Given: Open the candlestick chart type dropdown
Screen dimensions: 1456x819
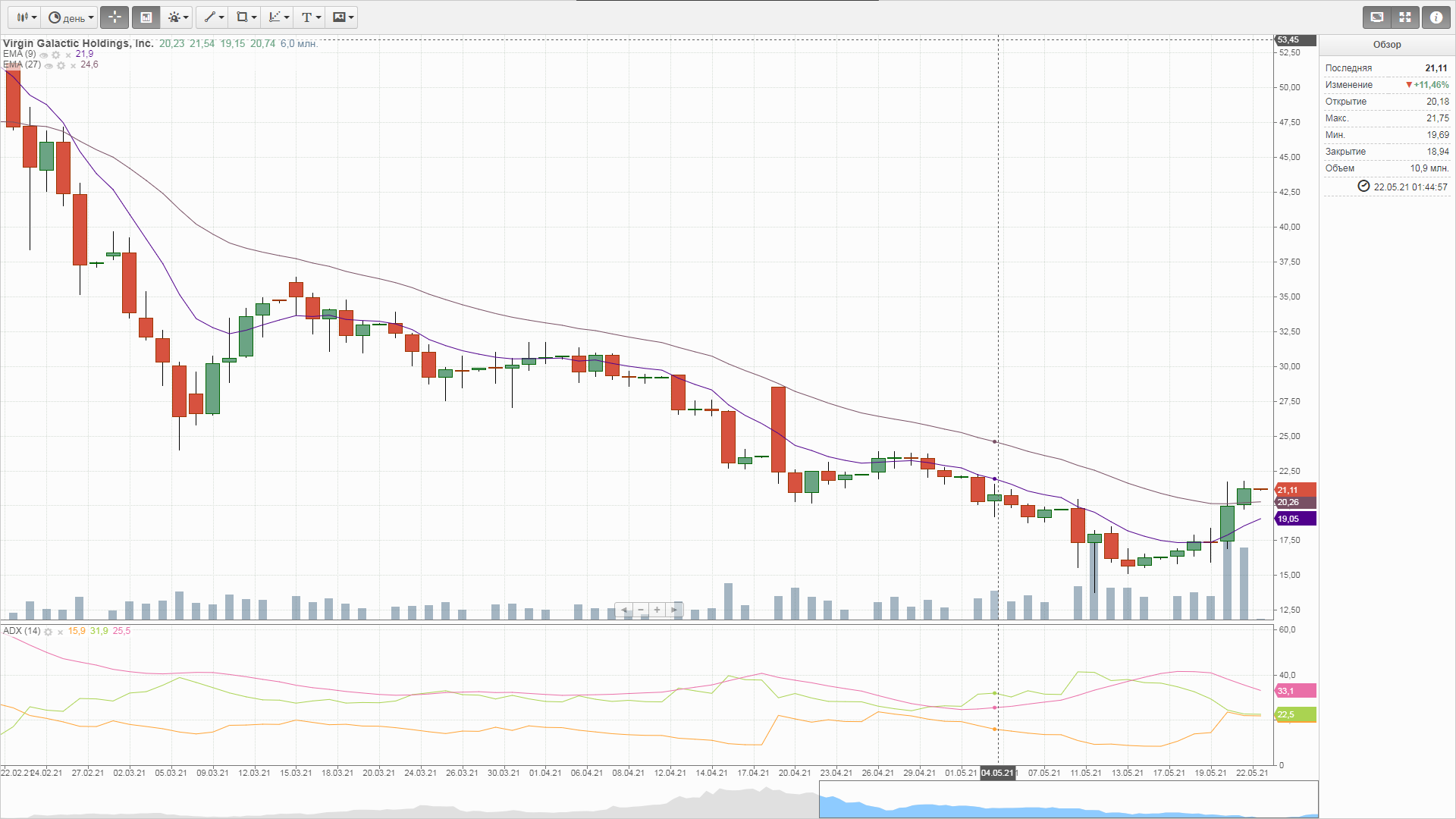Looking at the screenshot, I should coord(27,17).
